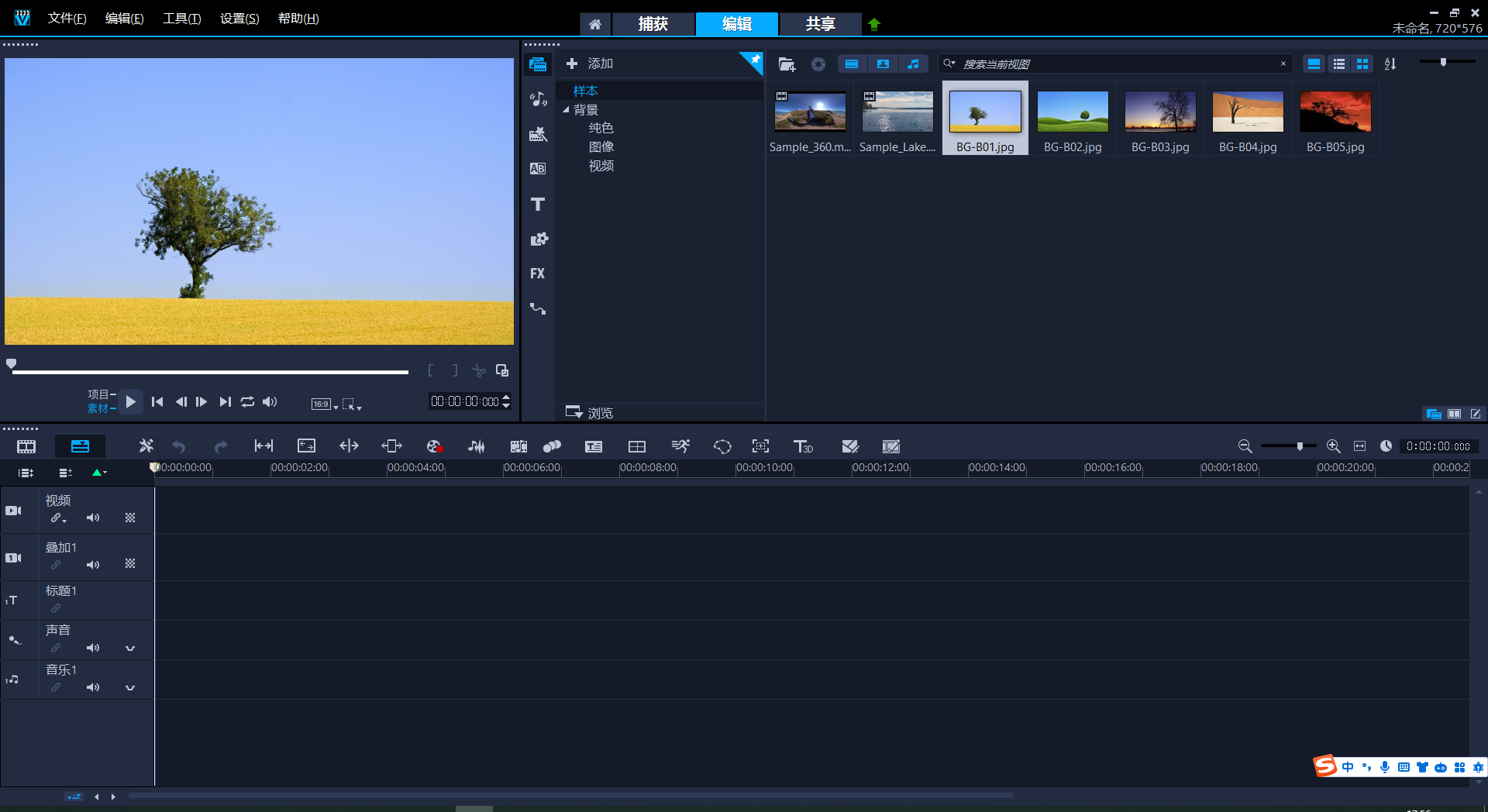The image size is (1488, 812).
Task: Collapse the 背景 tree node
Action: click(566, 110)
